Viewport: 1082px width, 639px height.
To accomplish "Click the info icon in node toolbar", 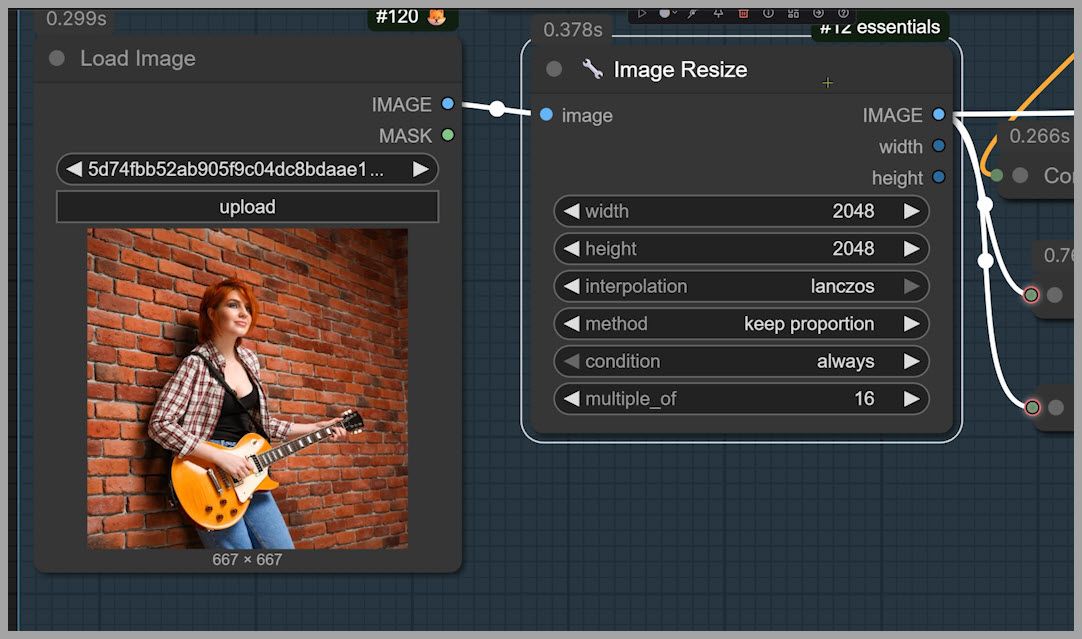I will pyautogui.click(x=768, y=13).
